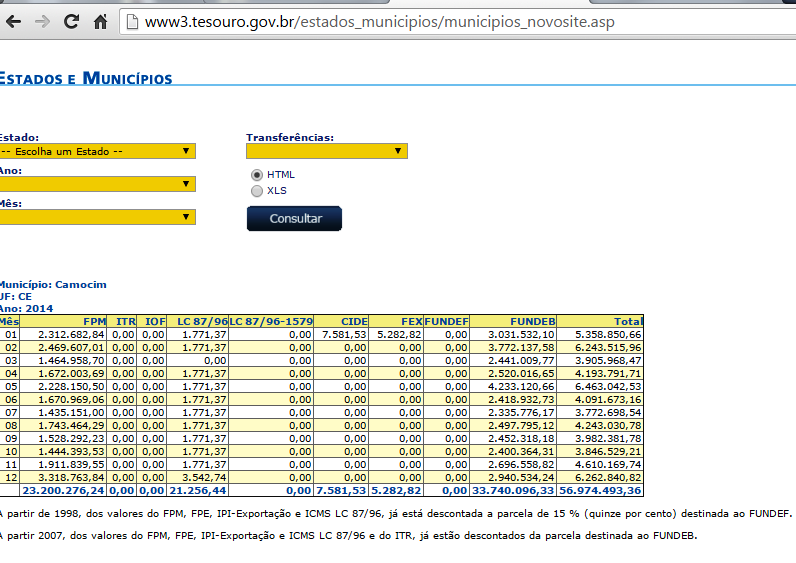Click the FUNDEF column header
This screenshot has width=796, height=563.
tap(446, 321)
